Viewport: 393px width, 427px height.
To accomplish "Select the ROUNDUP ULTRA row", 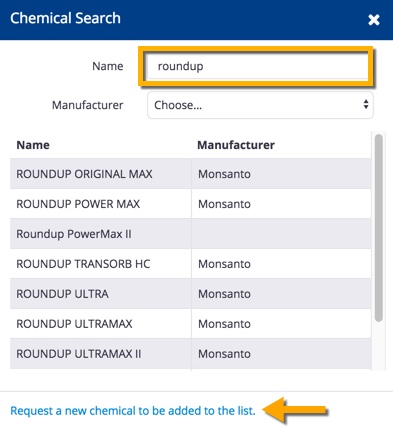I will click(190, 294).
